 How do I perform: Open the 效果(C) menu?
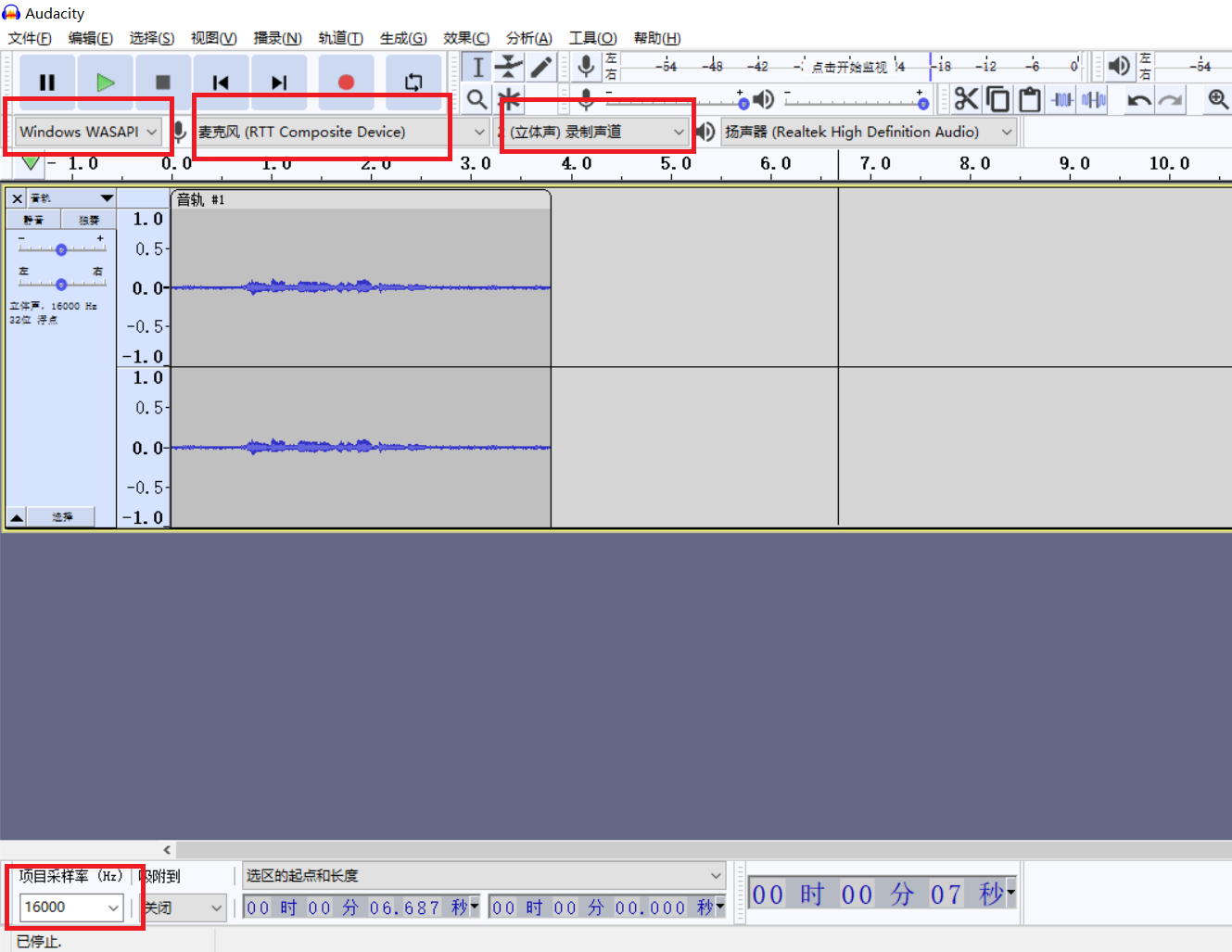point(465,38)
